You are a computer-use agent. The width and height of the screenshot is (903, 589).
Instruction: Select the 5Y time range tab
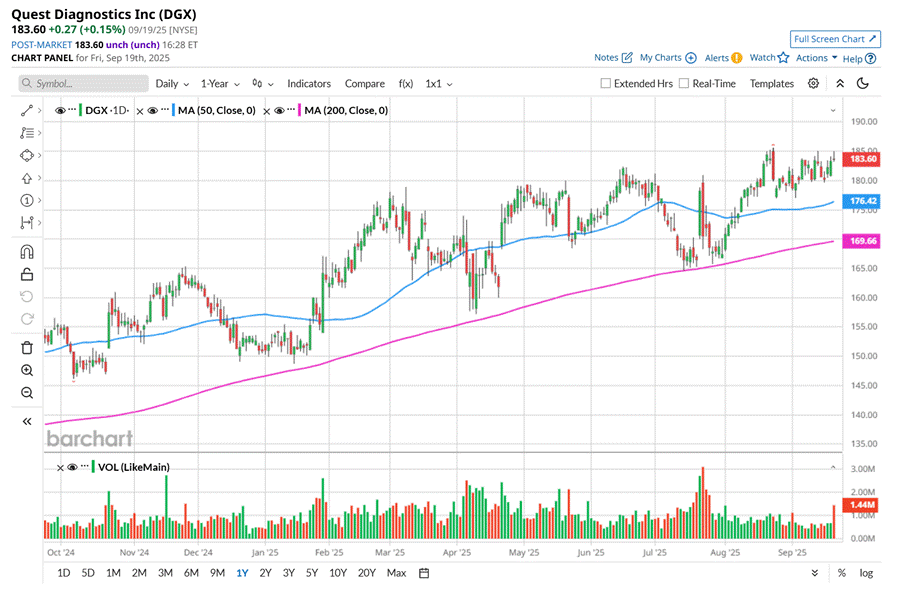coord(312,573)
